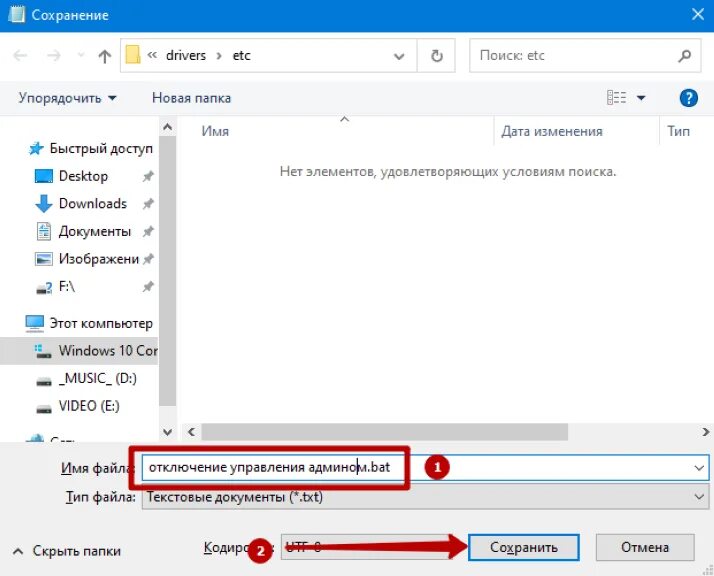Expand the address bar history dropdown
The width and height of the screenshot is (714, 576).
pyautogui.click(x=399, y=56)
